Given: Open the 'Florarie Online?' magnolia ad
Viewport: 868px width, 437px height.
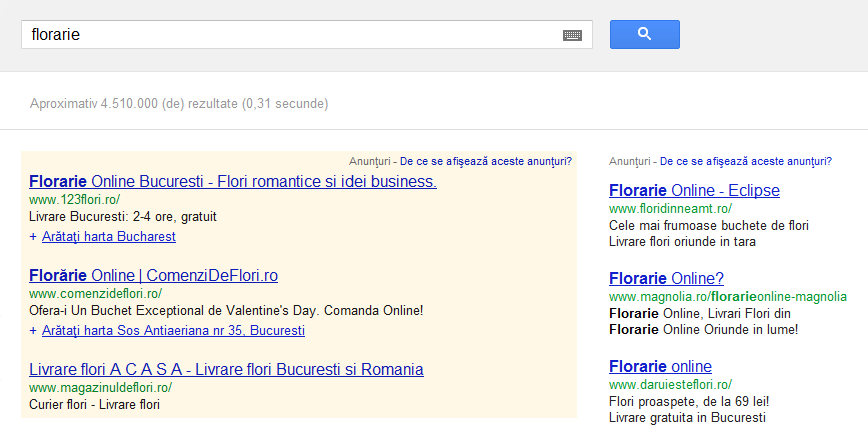Looking at the screenshot, I should tap(666, 279).
